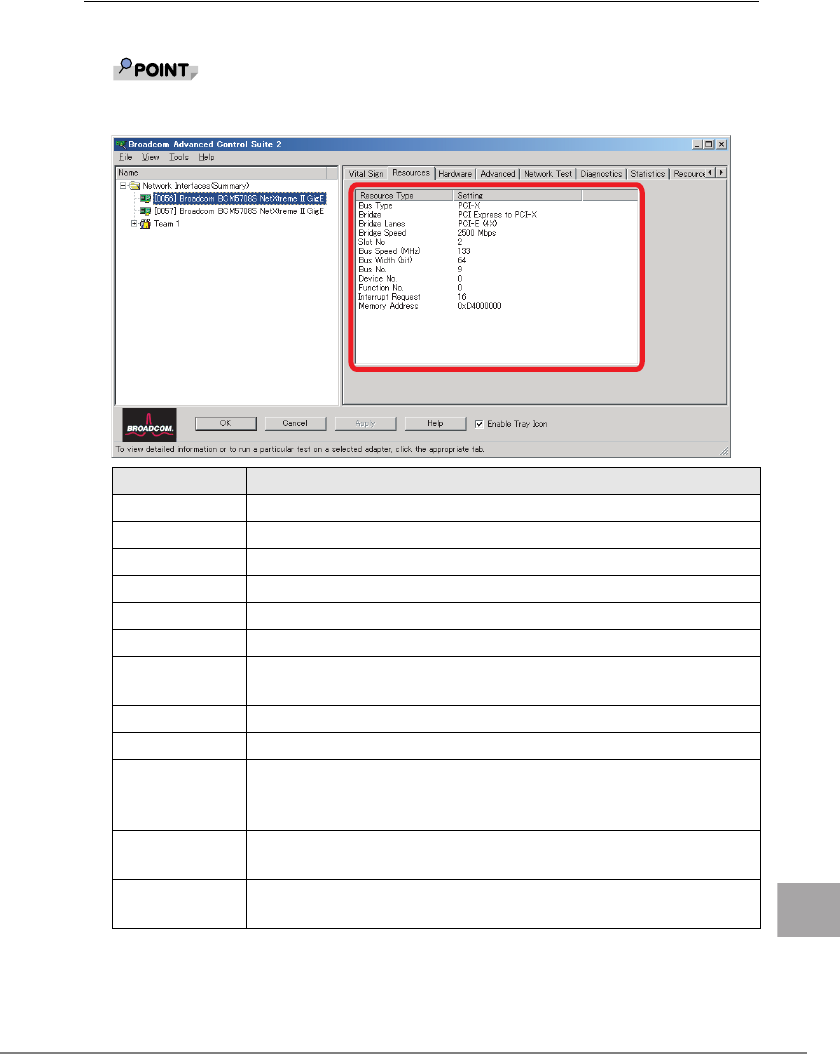Image resolution: width=840 pixels, height=1054 pixels.
Task: Select the Interrupt Request row
Action: [497, 296]
